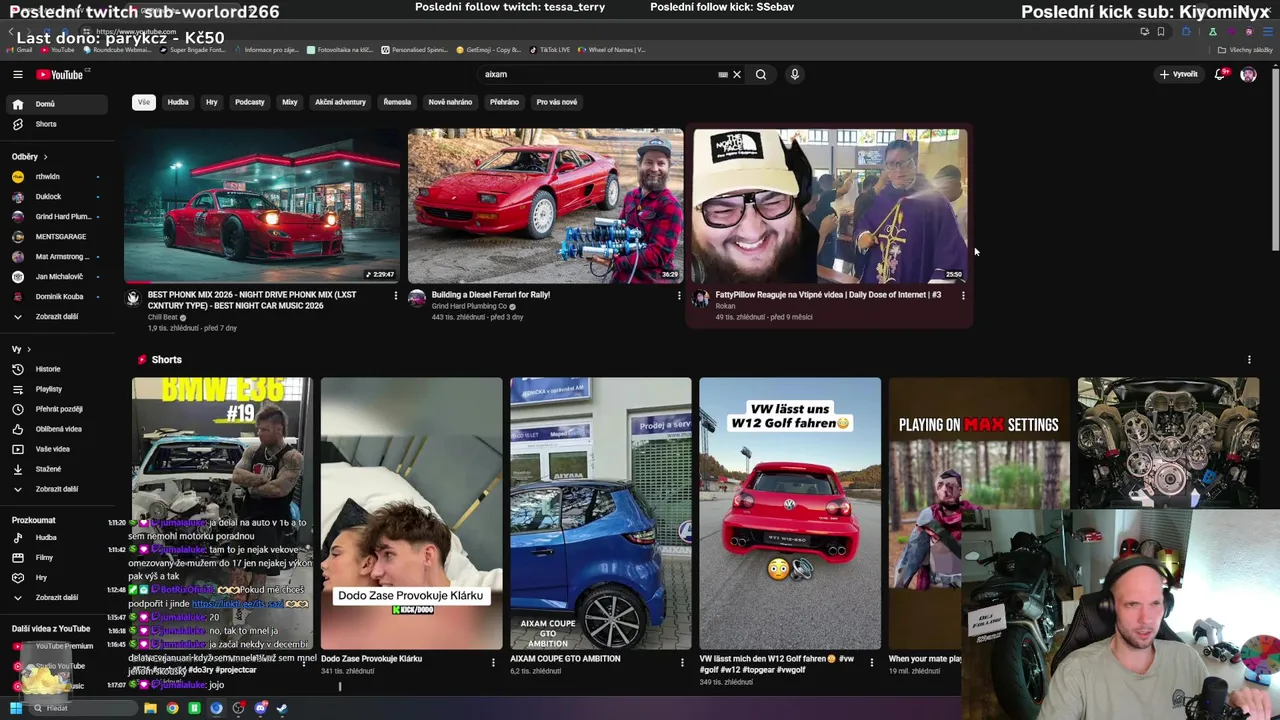Open Google Chrome from taskbar
Screen dimensions: 1280x720
tap(172, 708)
